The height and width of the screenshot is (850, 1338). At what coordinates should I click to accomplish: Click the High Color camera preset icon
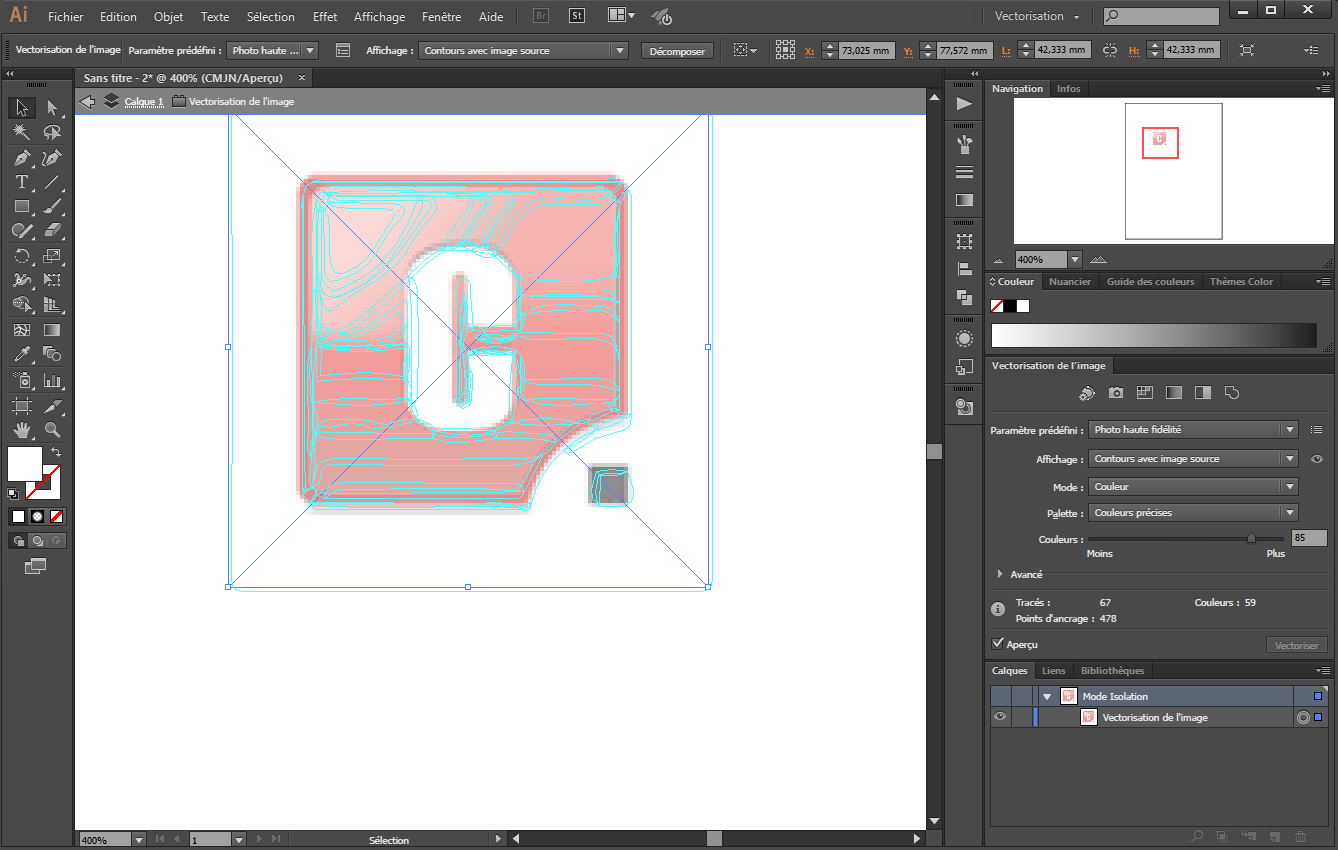point(1116,393)
